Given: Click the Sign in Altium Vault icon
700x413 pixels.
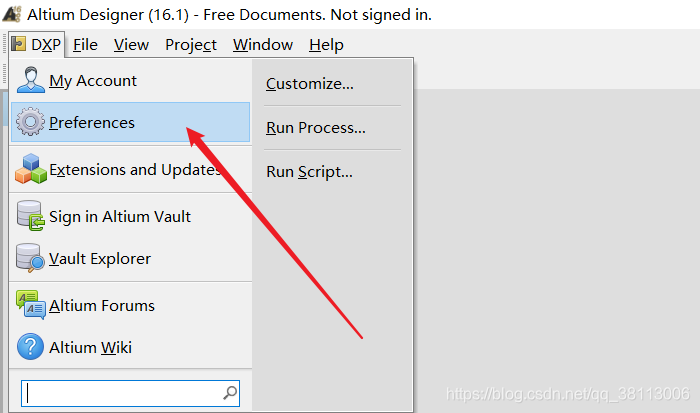Looking at the screenshot, I should pos(31,216).
